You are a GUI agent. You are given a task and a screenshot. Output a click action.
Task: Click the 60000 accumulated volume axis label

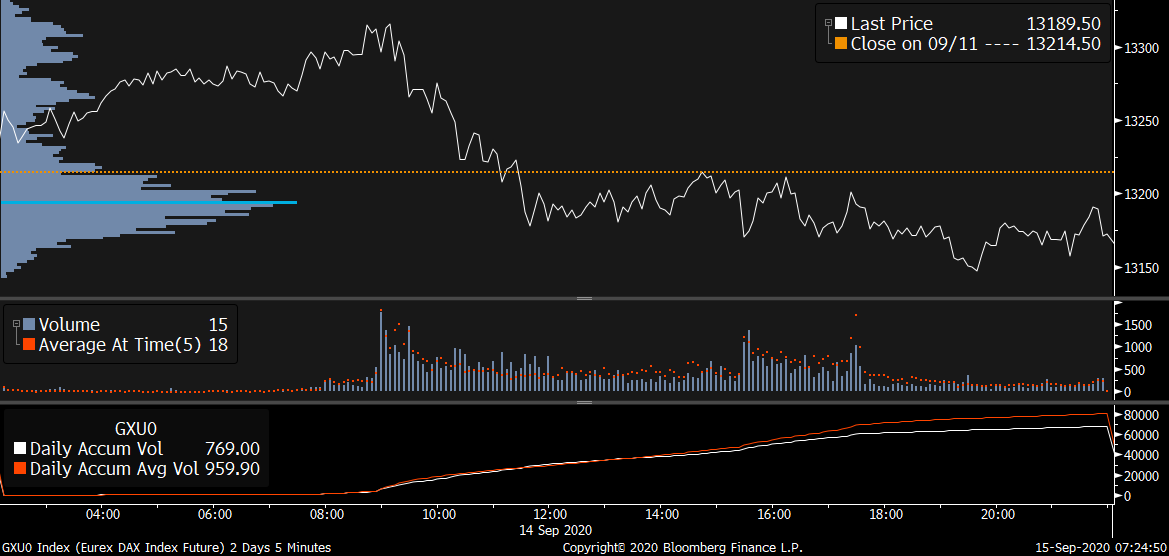pos(1141,435)
